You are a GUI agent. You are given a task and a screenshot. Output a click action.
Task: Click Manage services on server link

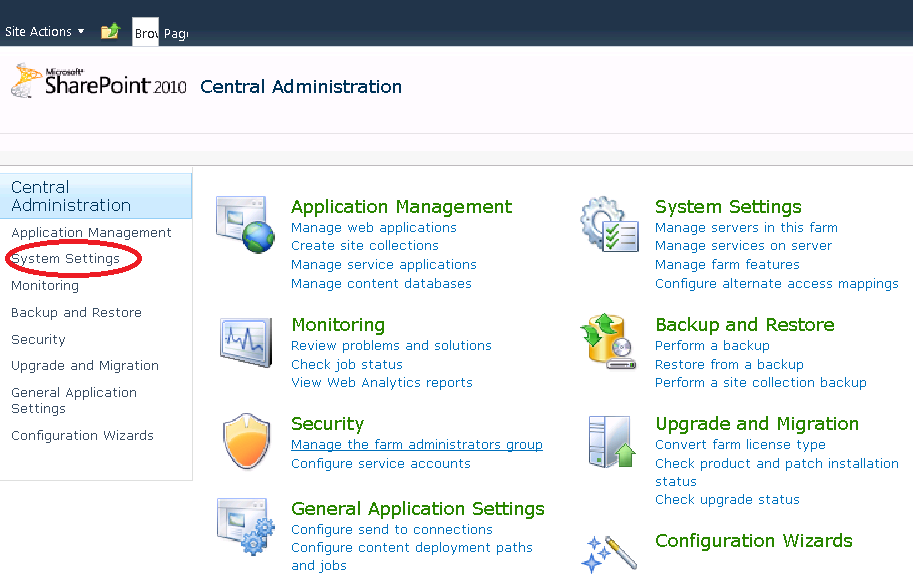point(744,245)
